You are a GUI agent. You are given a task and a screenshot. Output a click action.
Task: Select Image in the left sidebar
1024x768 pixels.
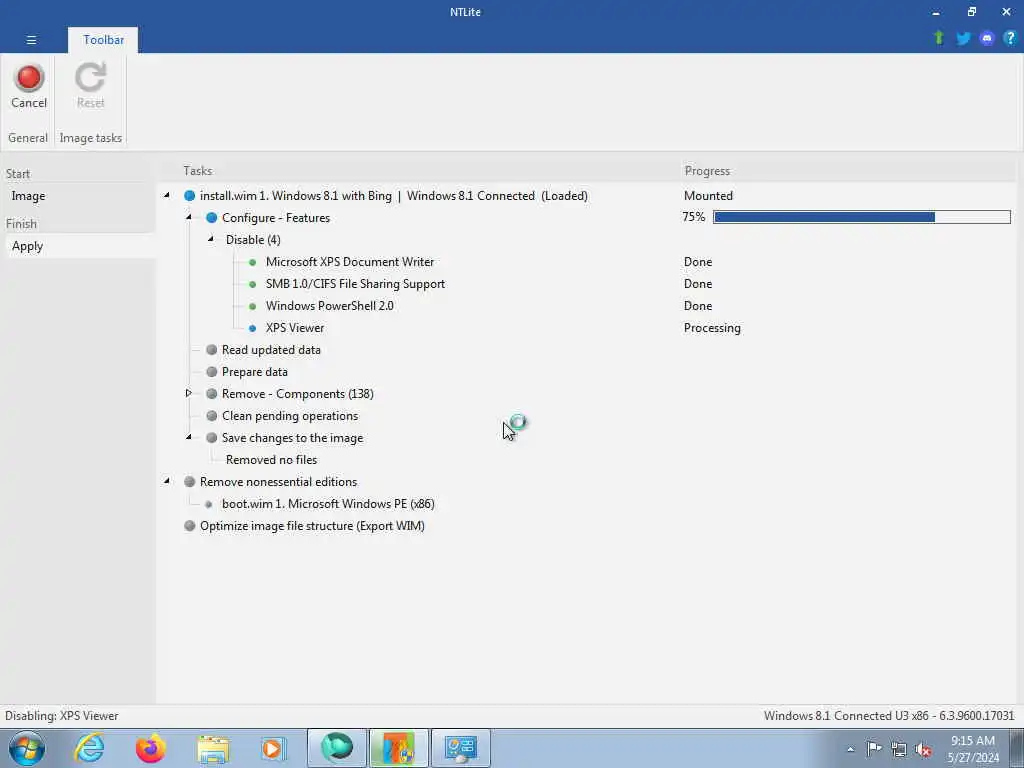coord(28,196)
